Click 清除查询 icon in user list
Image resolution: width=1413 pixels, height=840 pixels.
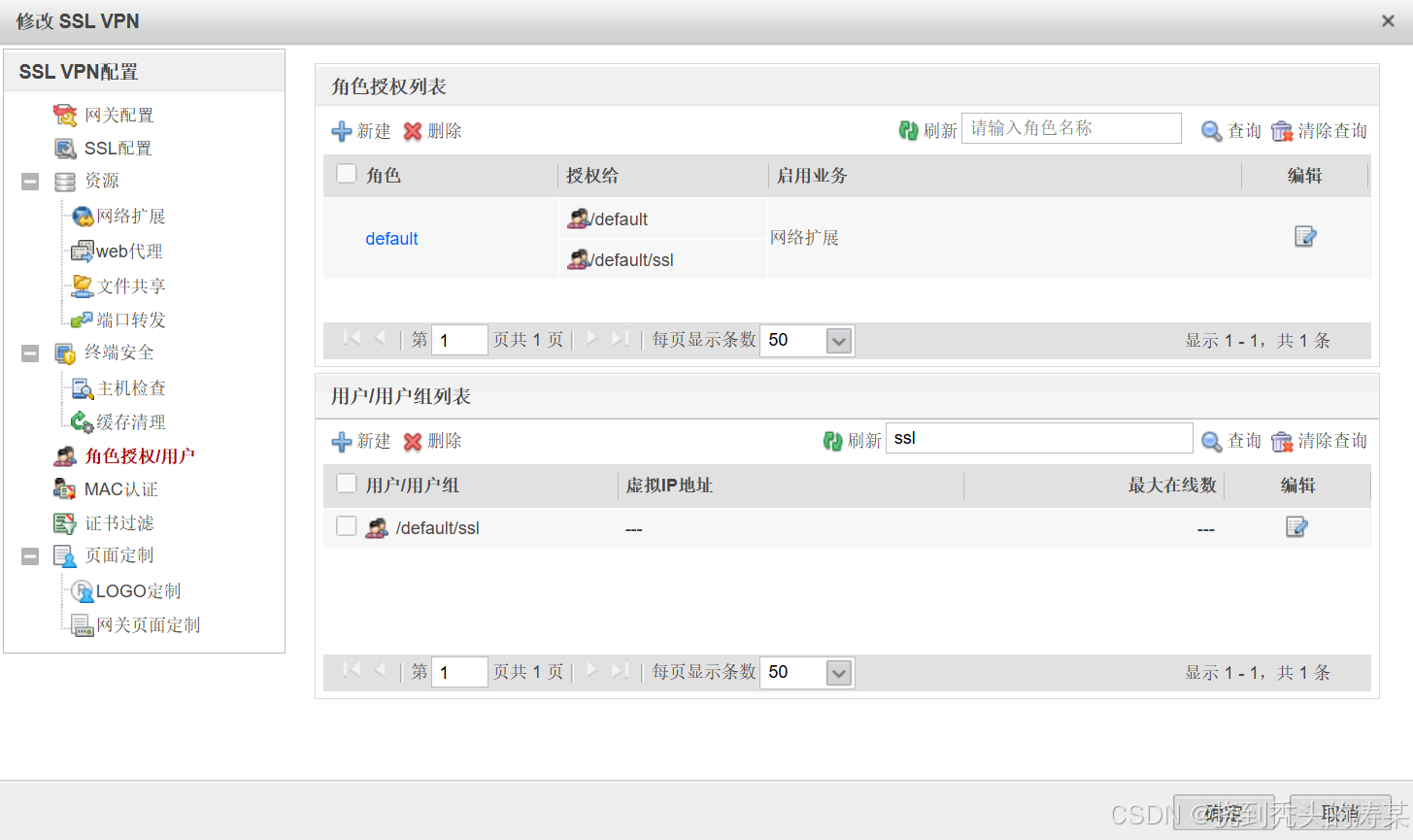pos(1282,442)
